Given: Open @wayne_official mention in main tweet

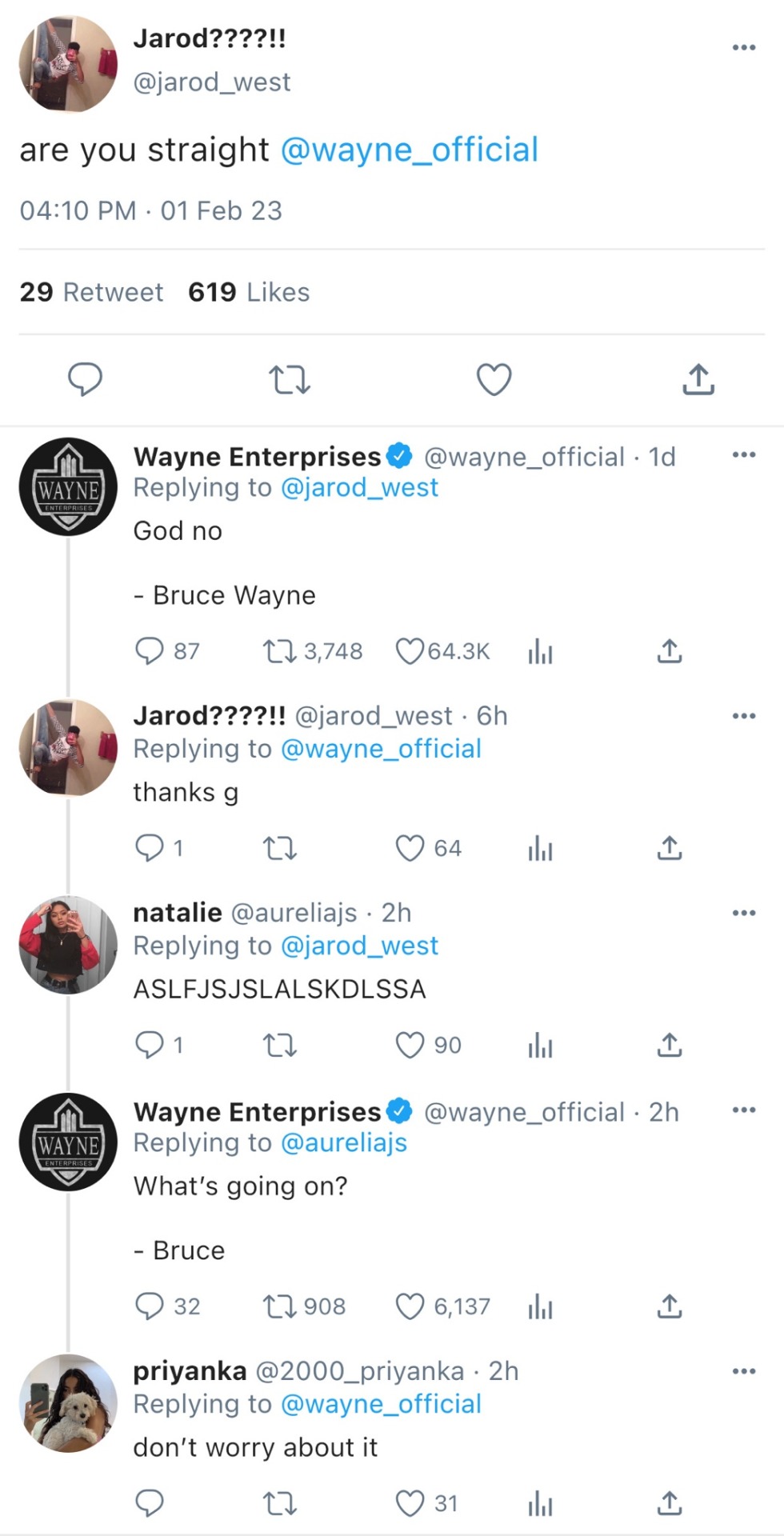Looking at the screenshot, I should click(x=409, y=150).
